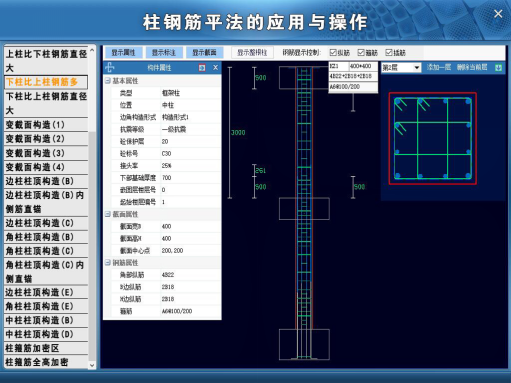This screenshot has height=383, width=511.
Task: Click the B边纵筋 value 2B18
Action: pos(191,287)
